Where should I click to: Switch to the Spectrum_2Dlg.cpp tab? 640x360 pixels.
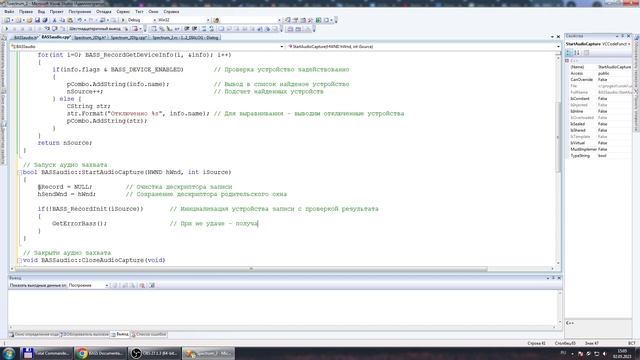[129, 38]
